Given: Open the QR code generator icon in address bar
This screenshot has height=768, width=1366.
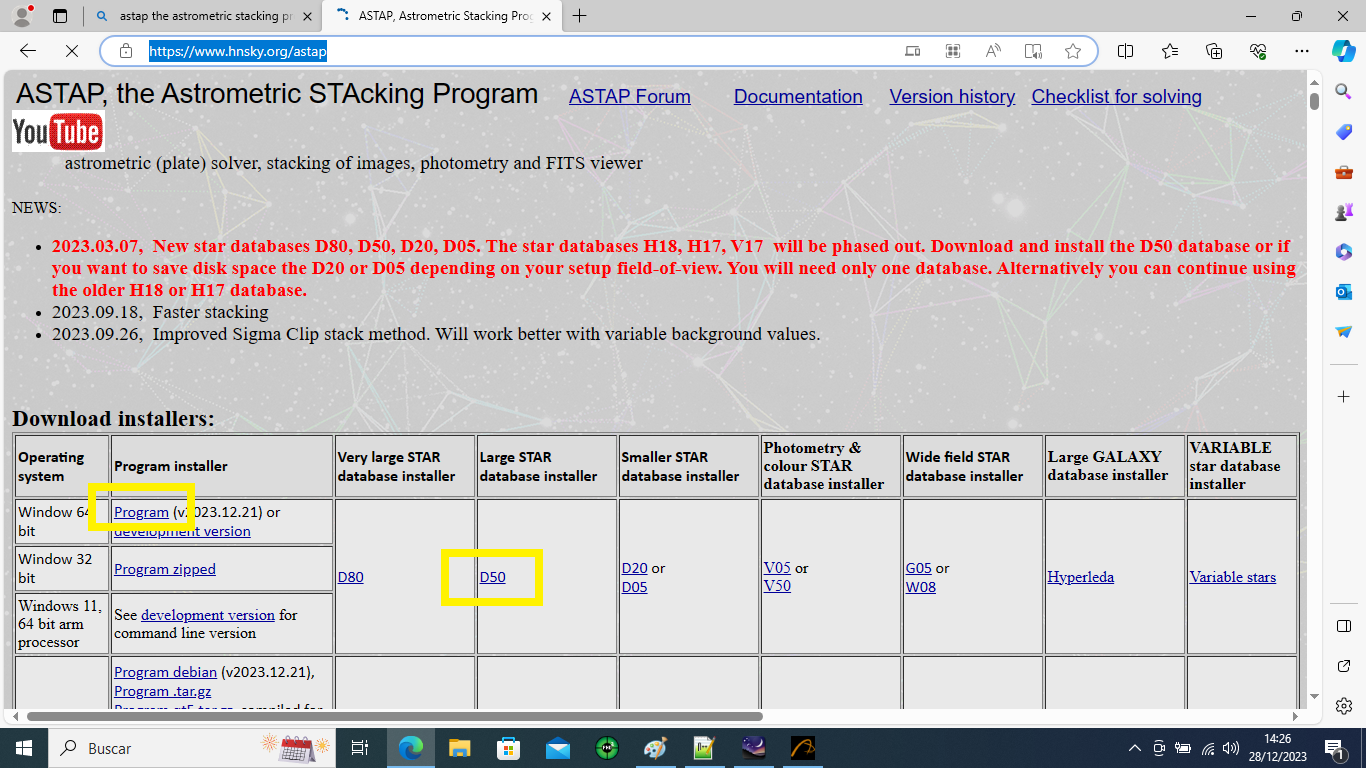Looking at the screenshot, I should (x=953, y=51).
